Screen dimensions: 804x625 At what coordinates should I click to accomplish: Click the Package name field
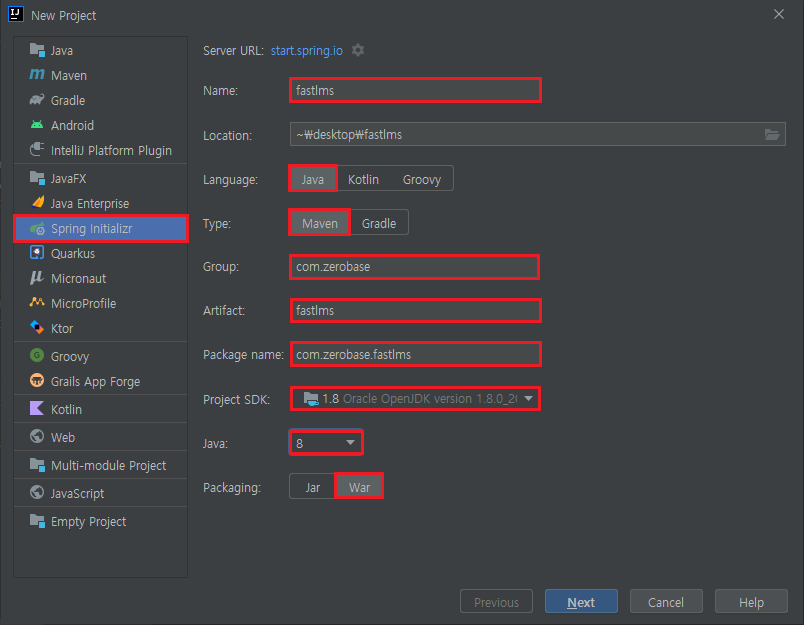click(415, 354)
